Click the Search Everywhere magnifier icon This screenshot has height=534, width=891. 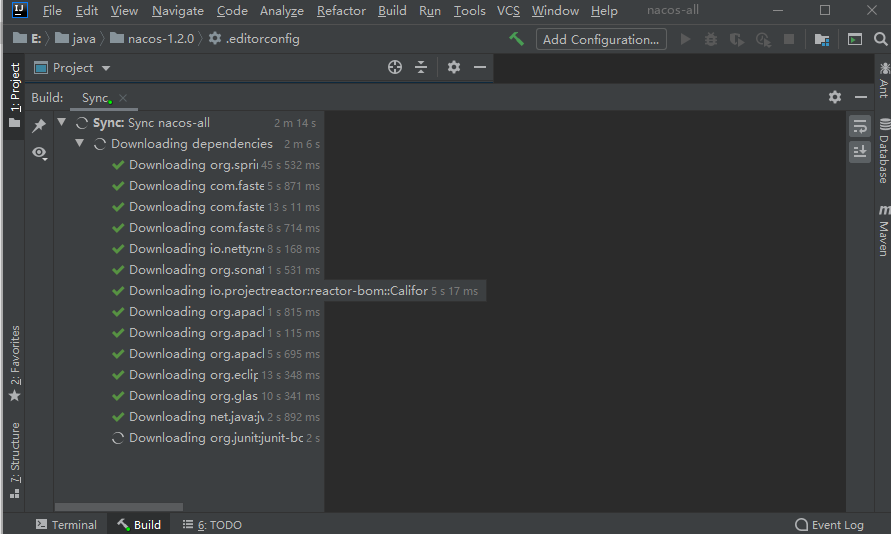pyautogui.click(x=880, y=39)
